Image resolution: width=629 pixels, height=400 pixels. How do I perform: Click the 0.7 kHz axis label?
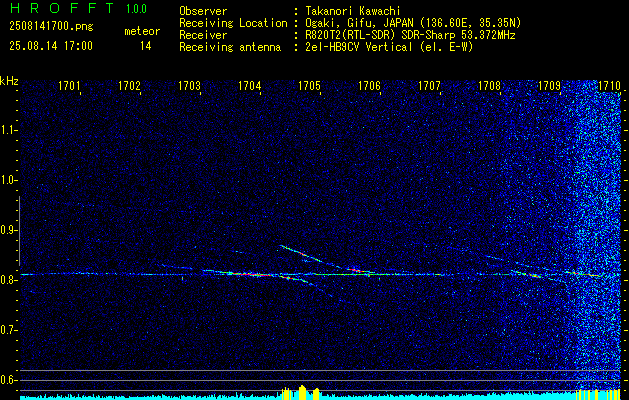tap(7, 330)
